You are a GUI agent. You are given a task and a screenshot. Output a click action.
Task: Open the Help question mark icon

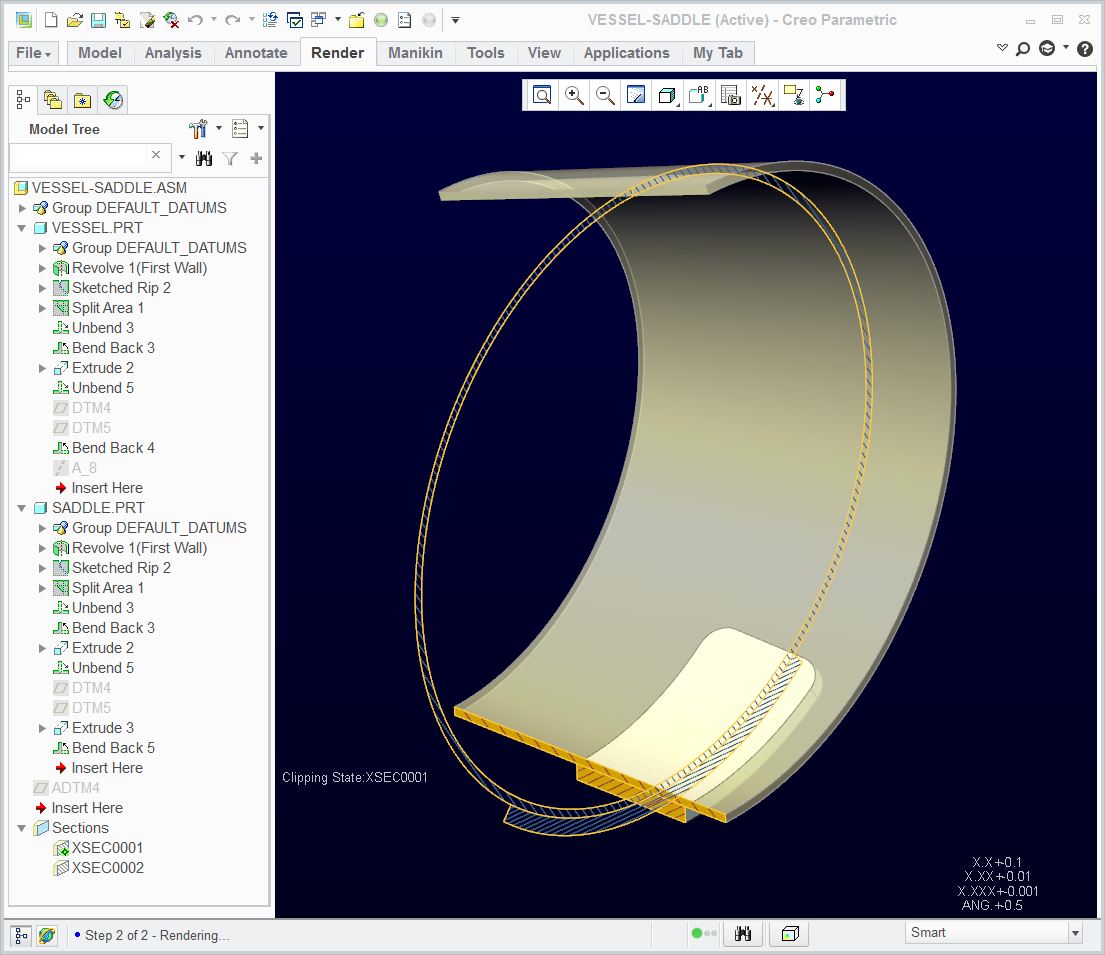pyautogui.click(x=1085, y=49)
